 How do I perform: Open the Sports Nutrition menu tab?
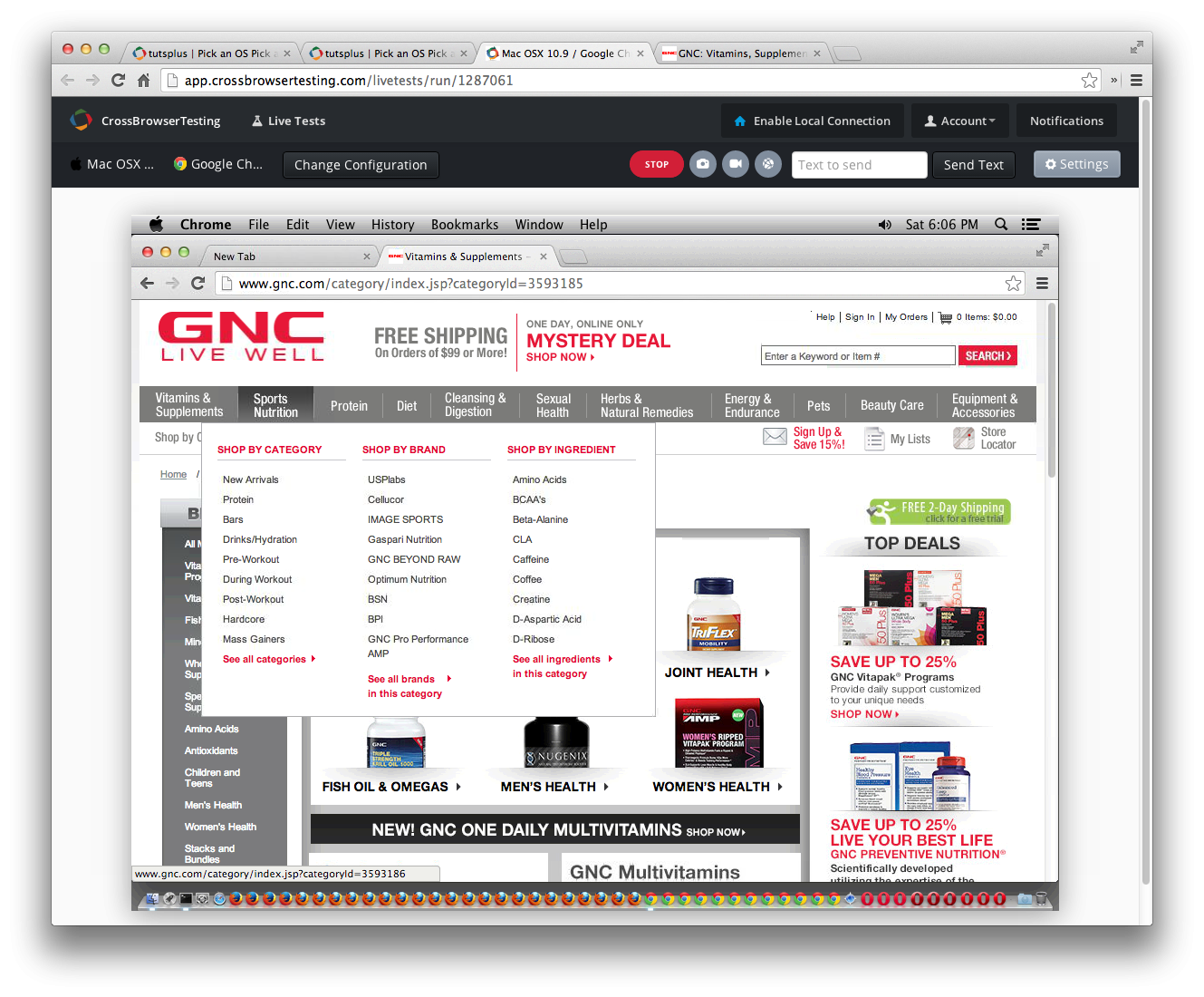pos(276,405)
